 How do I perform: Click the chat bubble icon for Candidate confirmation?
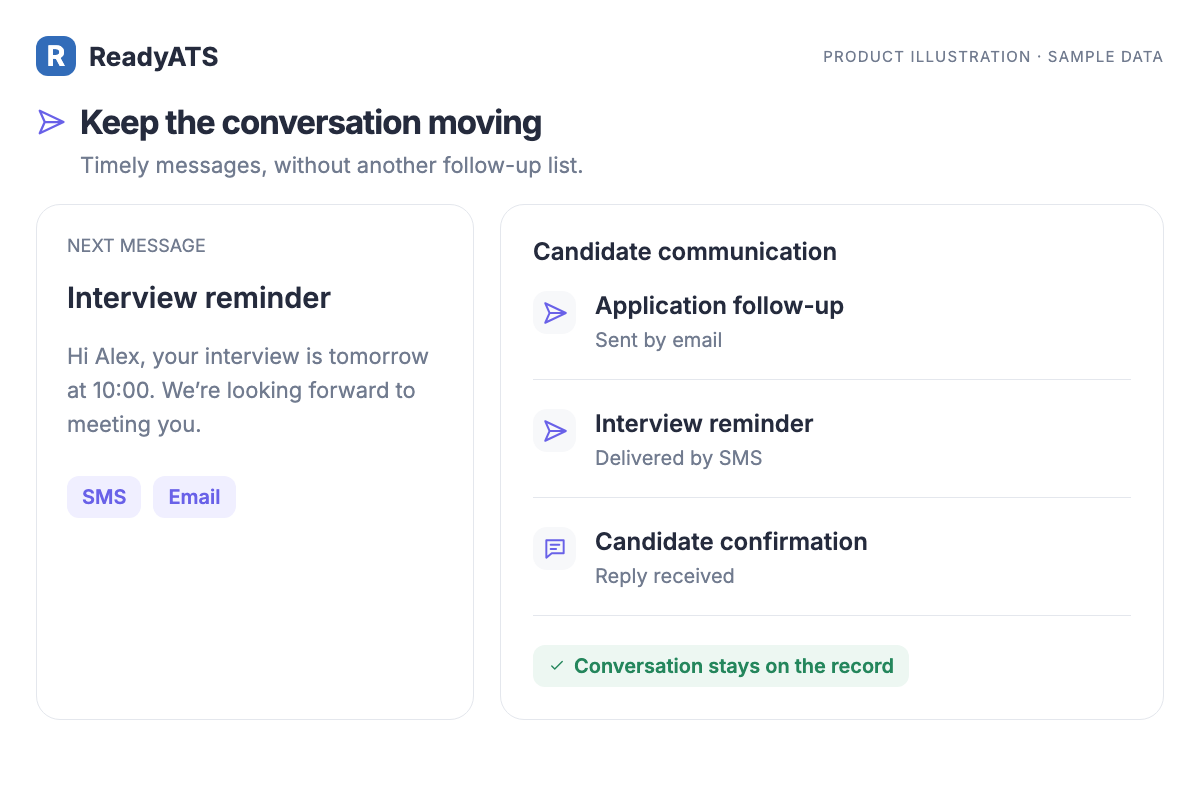[555, 549]
